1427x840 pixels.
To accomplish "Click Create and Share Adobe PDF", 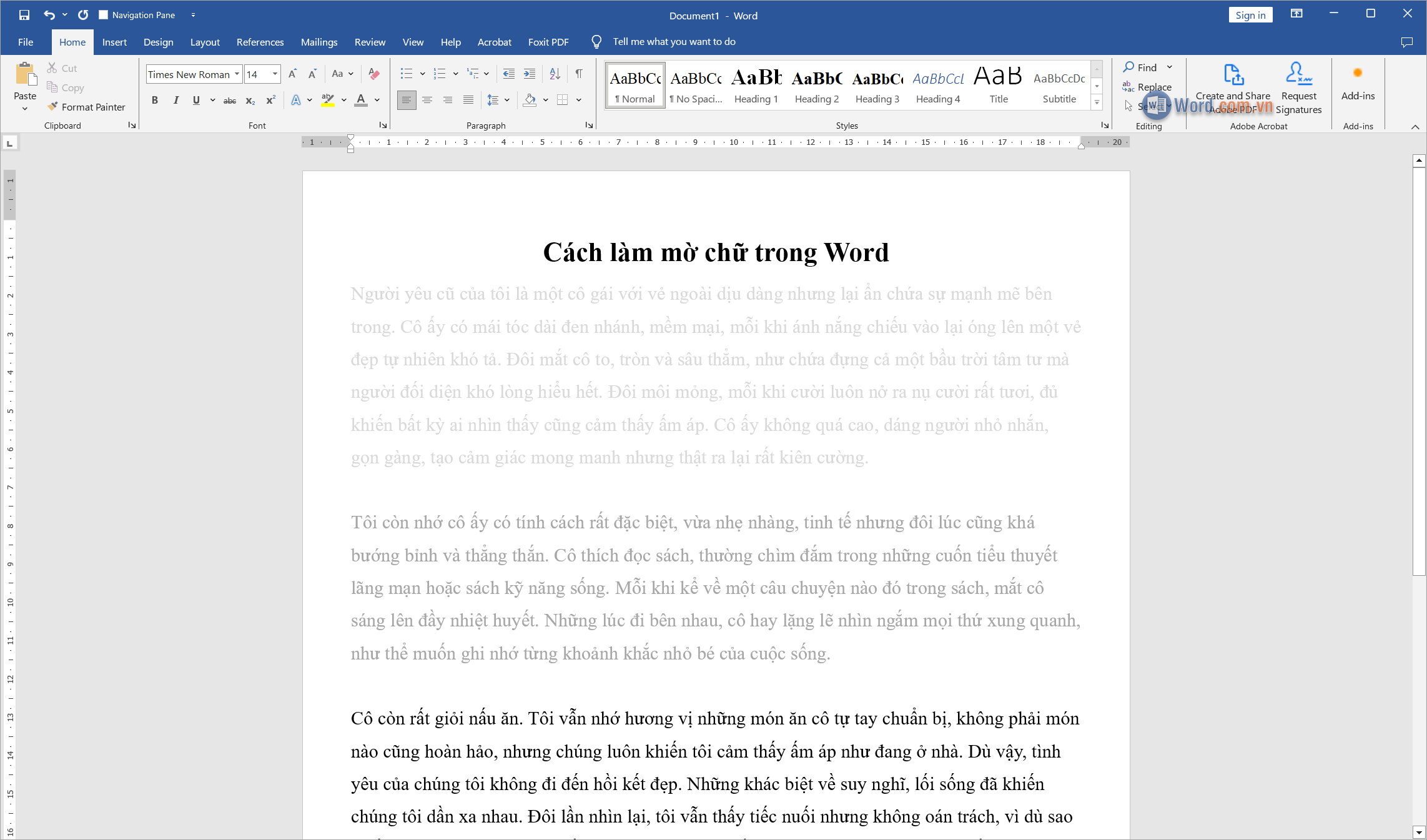I will click(x=1233, y=89).
